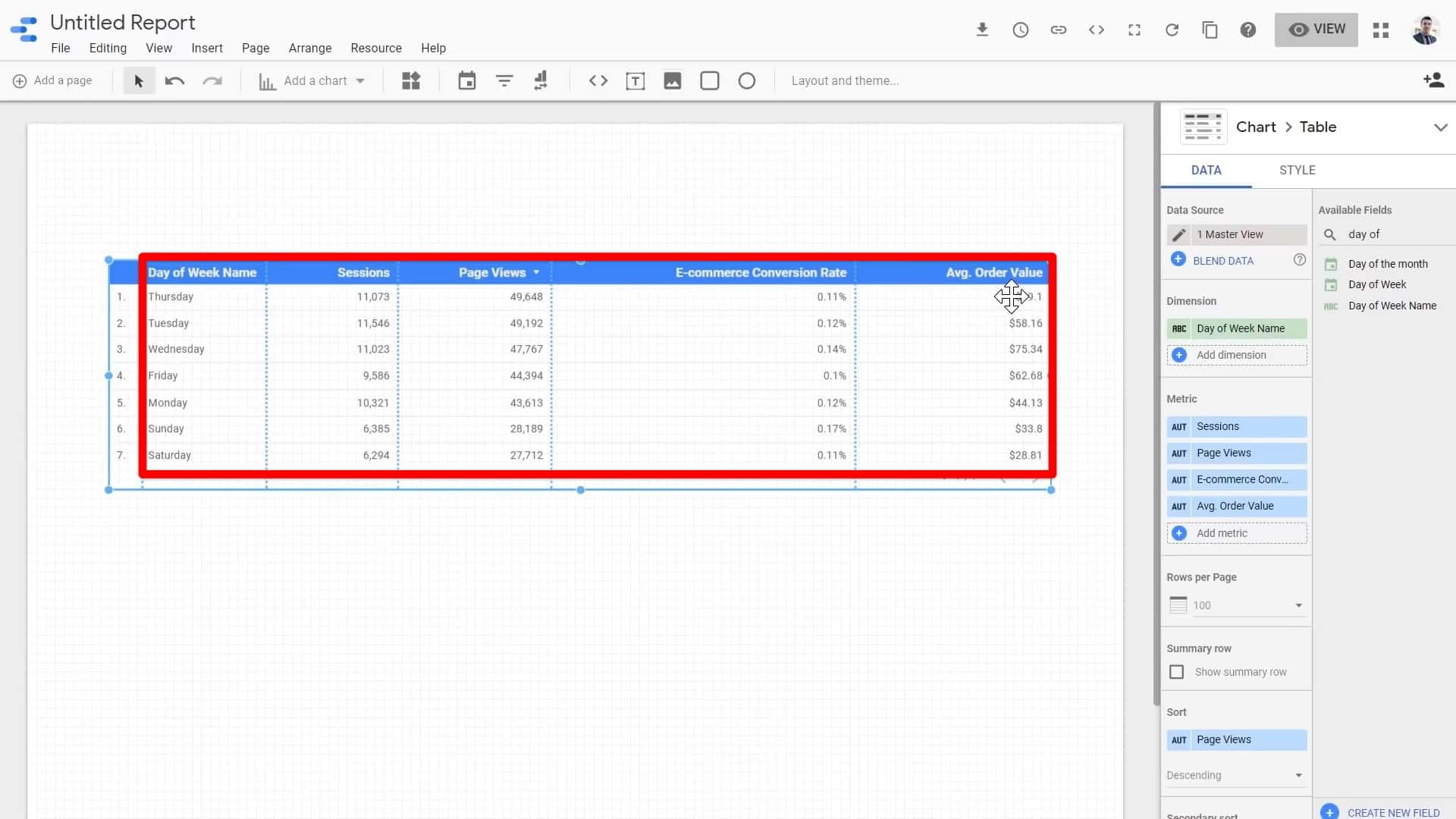Add a date range control
The height and width of the screenshot is (819, 1456).
tap(467, 80)
